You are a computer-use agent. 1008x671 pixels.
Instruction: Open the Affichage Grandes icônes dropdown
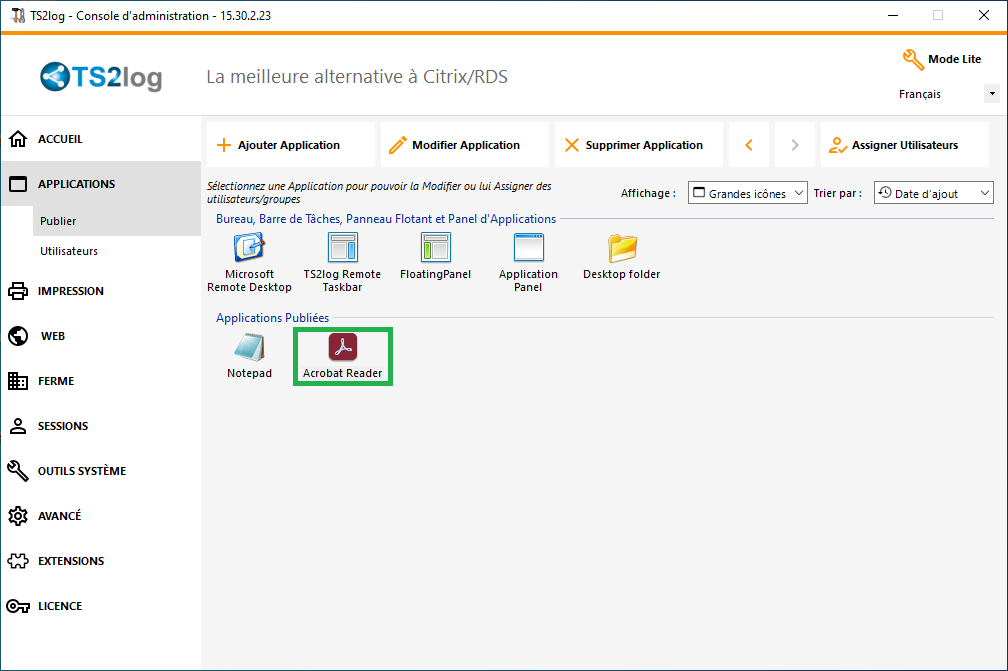[x=748, y=193]
